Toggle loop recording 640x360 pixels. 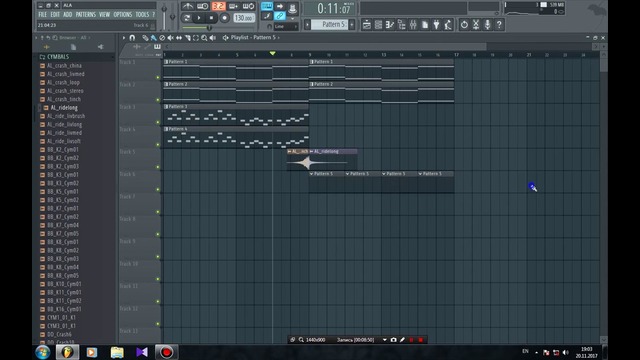(x=249, y=6)
